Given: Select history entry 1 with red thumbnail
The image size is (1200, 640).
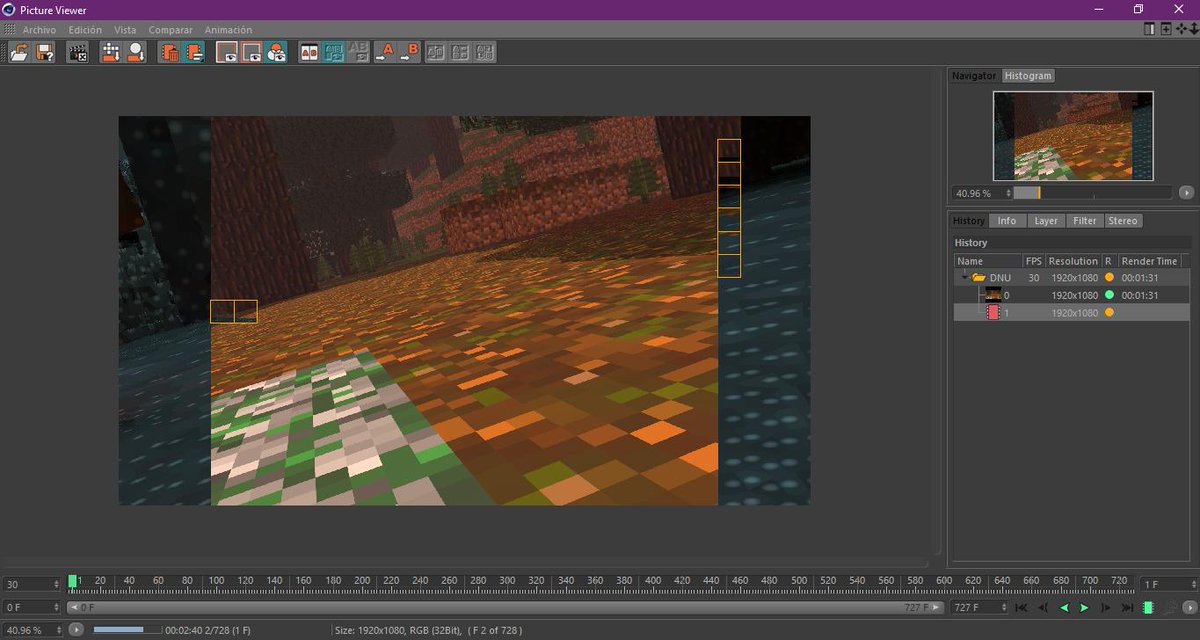Looking at the screenshot, I should pyautogui.click(x=1071, y=313).
